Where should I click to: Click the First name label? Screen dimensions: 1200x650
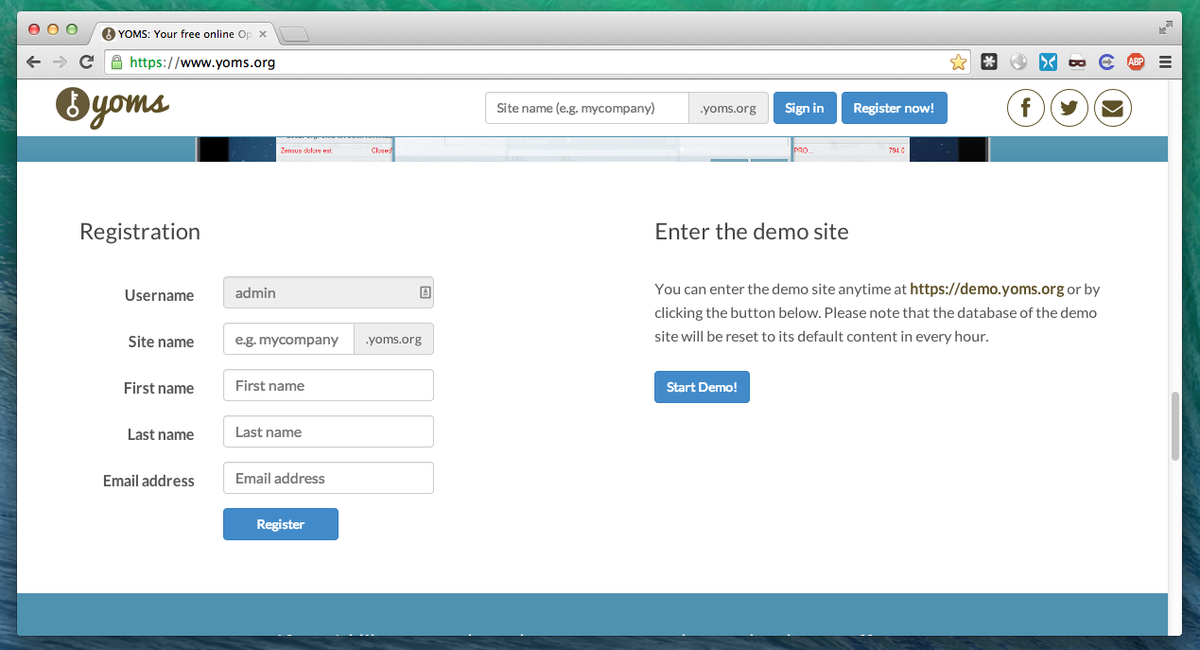pos(159,388)
